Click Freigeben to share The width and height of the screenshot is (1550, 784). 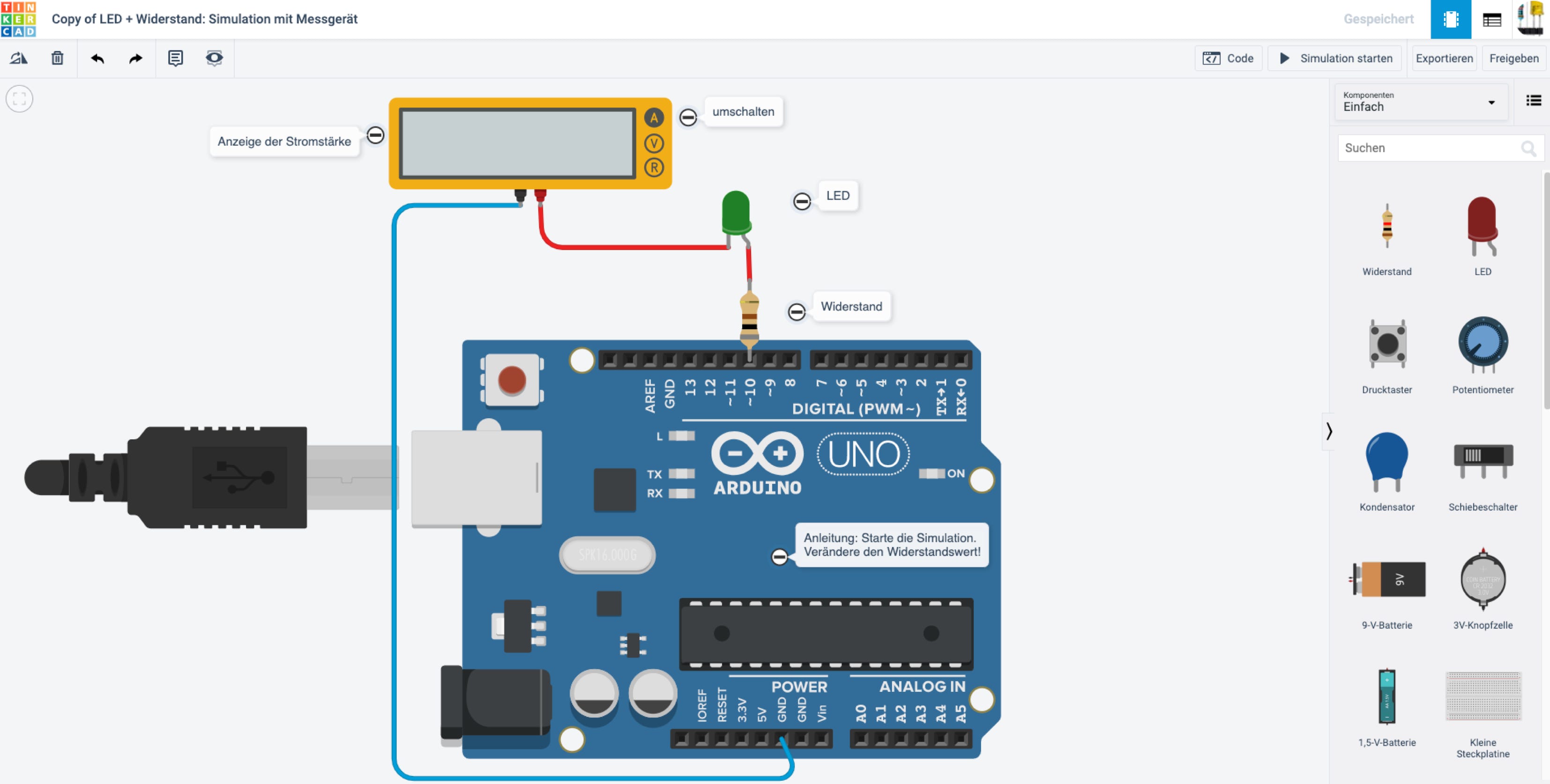(1514, 59)
